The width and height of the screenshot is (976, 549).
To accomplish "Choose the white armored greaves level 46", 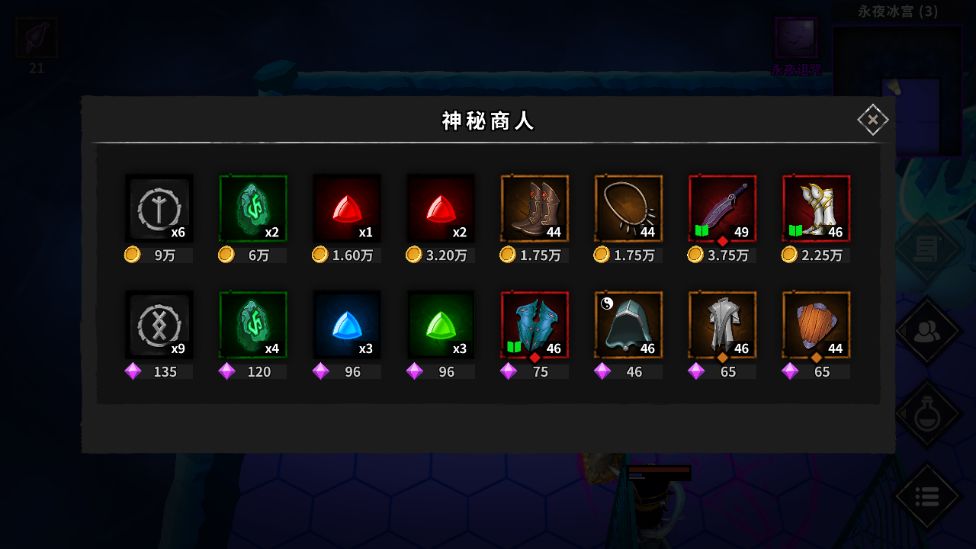I will (x=817, y=208).
